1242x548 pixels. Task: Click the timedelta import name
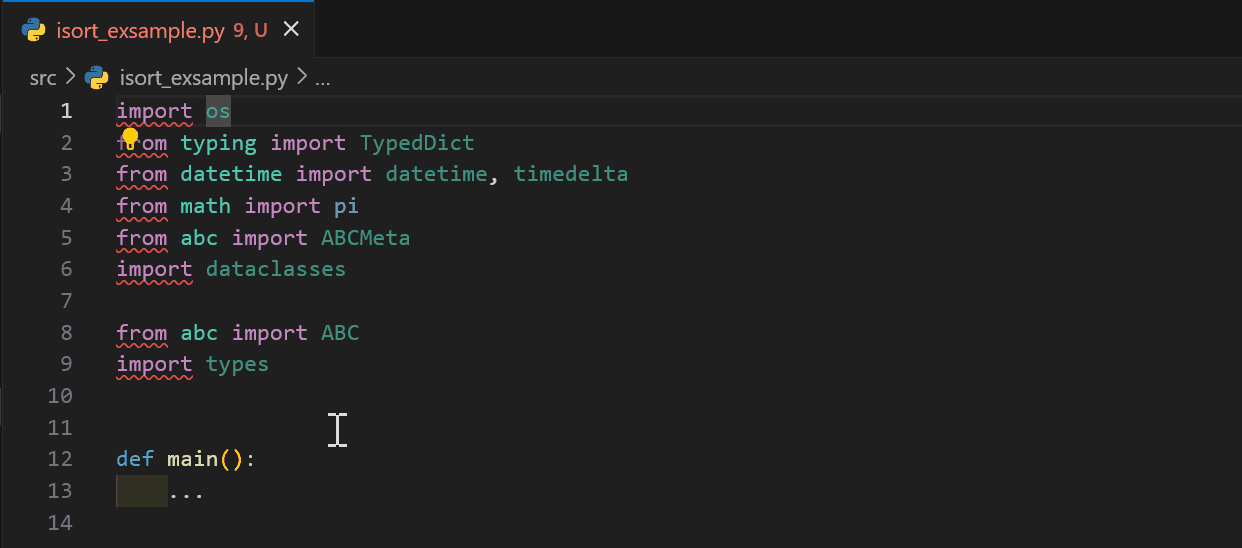click(571, 174)
